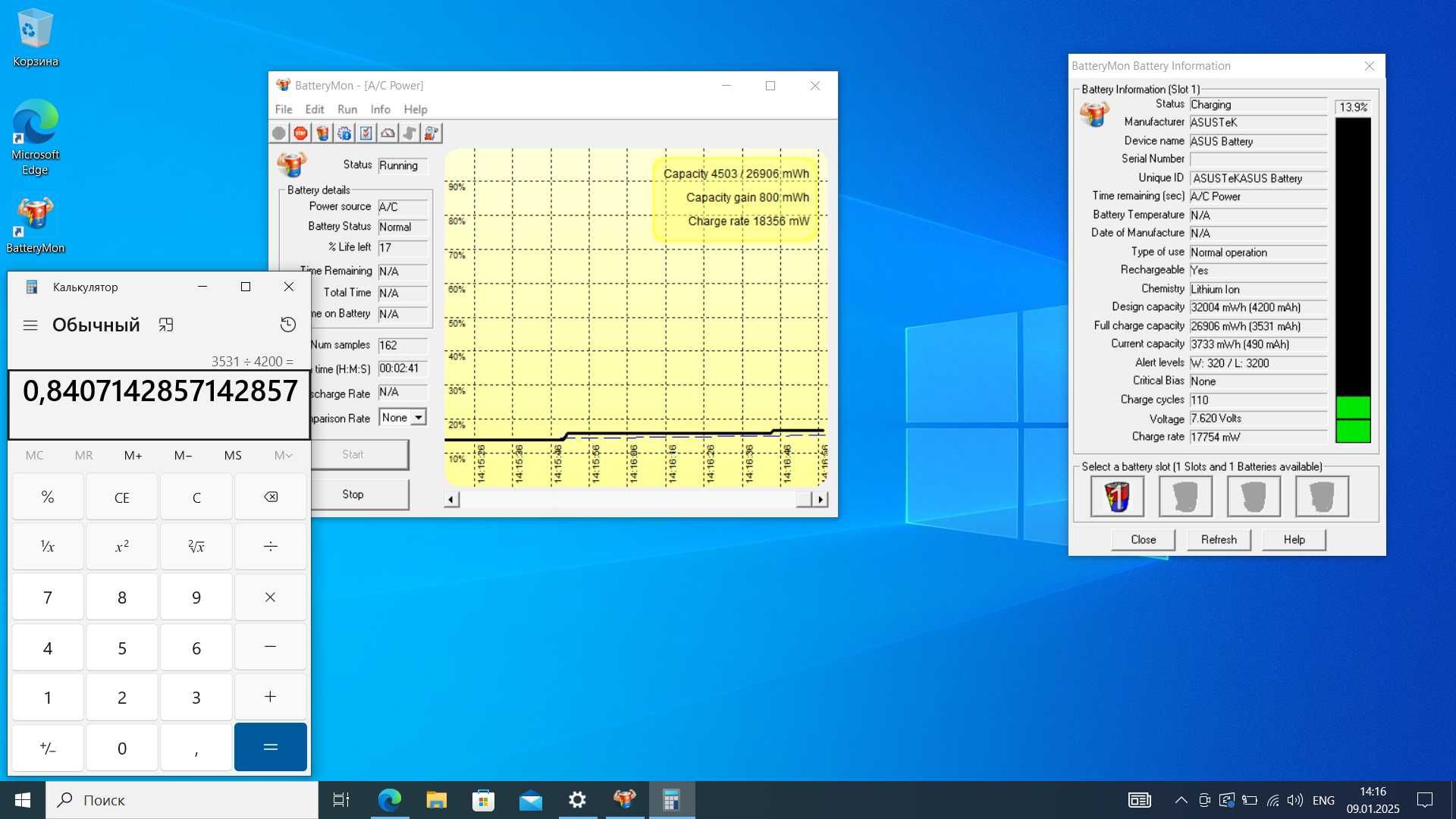
Task: Click the MS memory store key
Action: (x=233, y=455)
